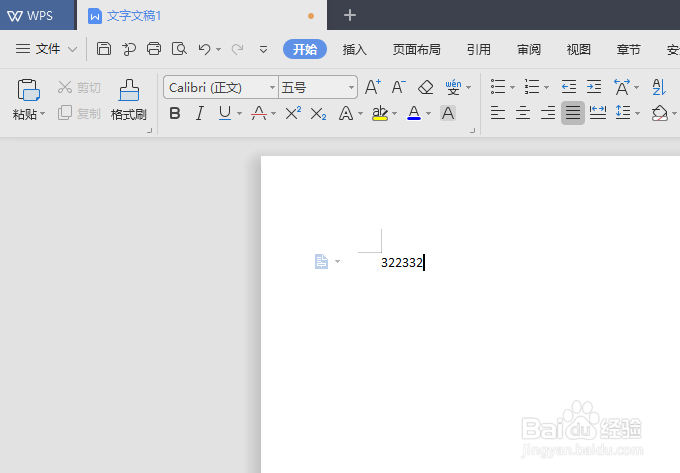Open font color dropdown arrow
The width and height of the screenshot is (680, 473).
click(x=428, y=114)
